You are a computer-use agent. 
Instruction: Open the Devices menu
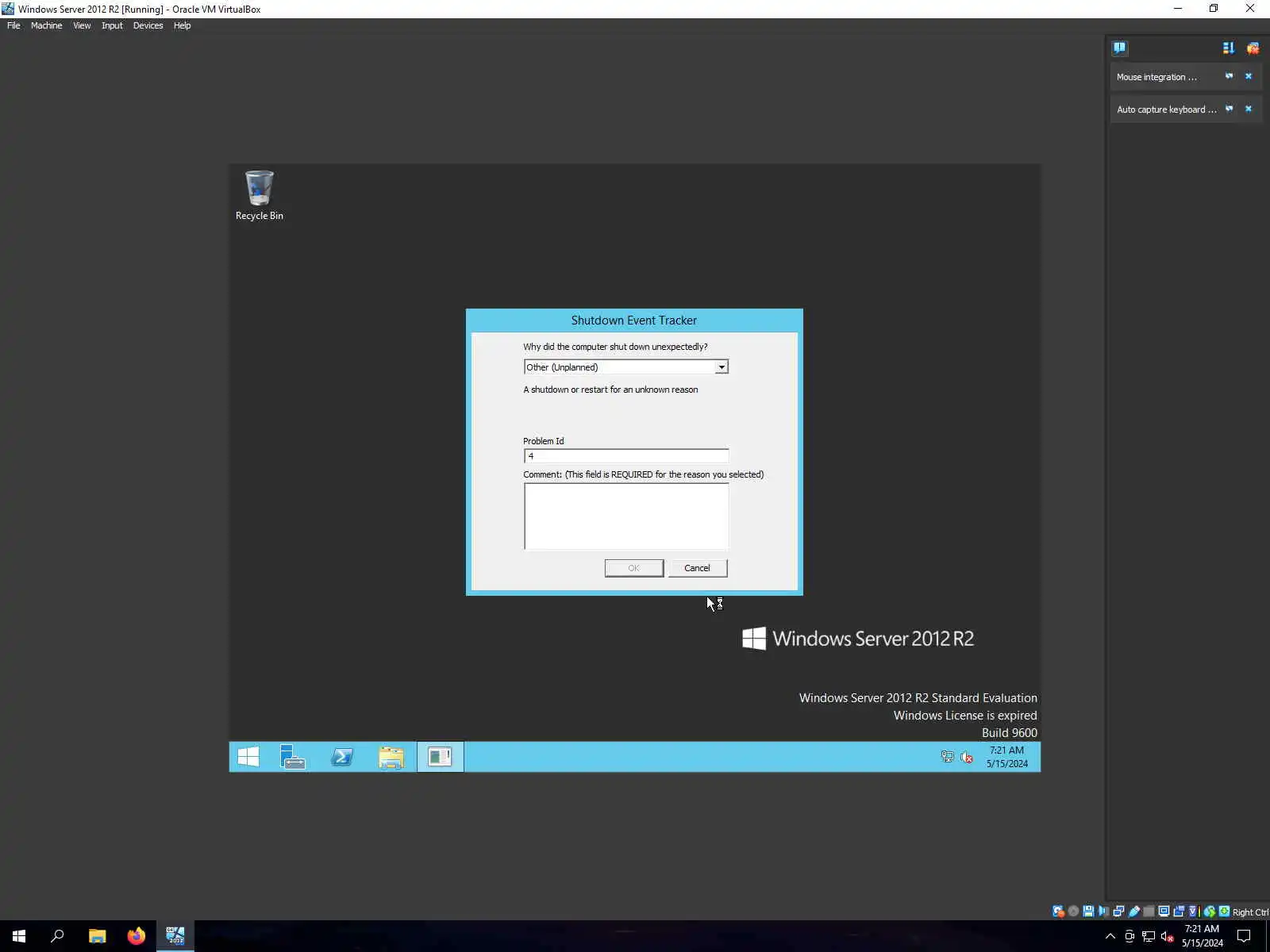tap(148, 25)
